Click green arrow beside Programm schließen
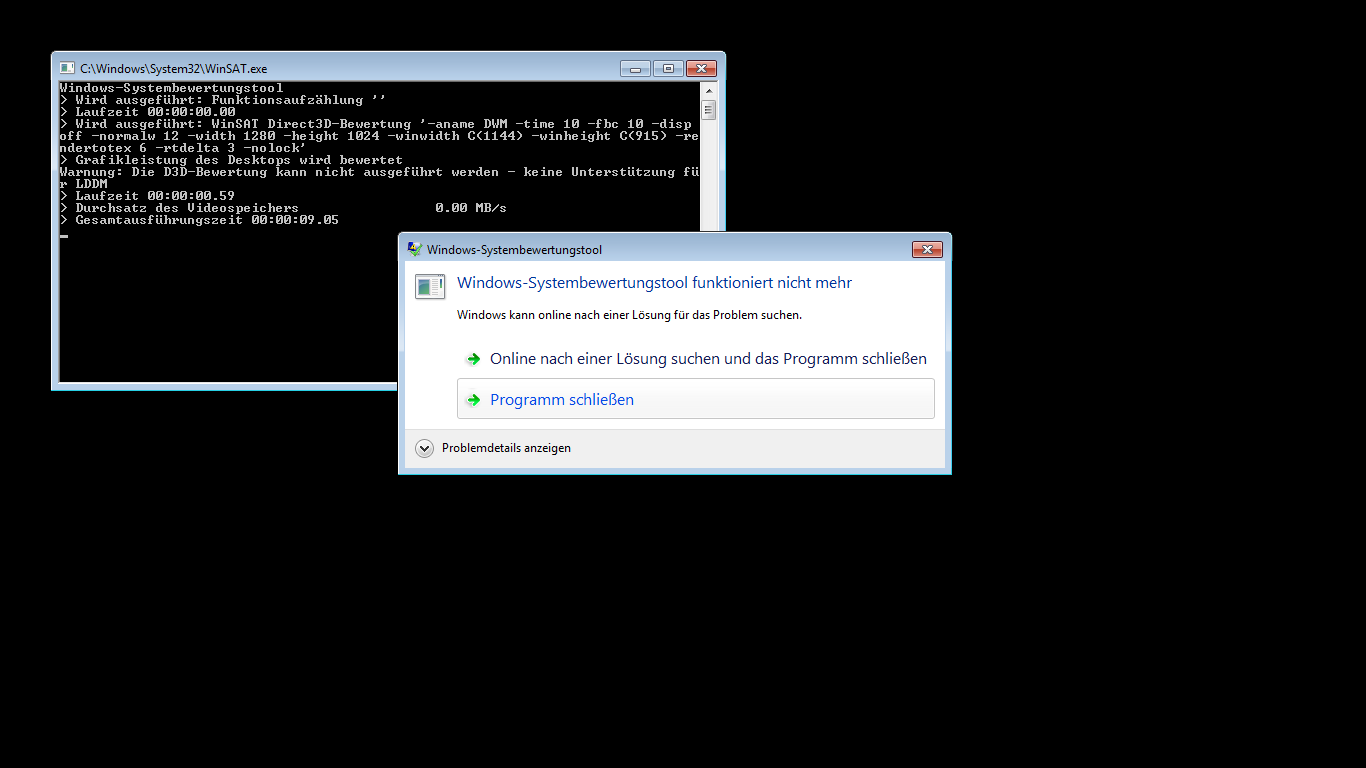The width and height of the screenshot is (1366, 768). click(x=473, y=400)
